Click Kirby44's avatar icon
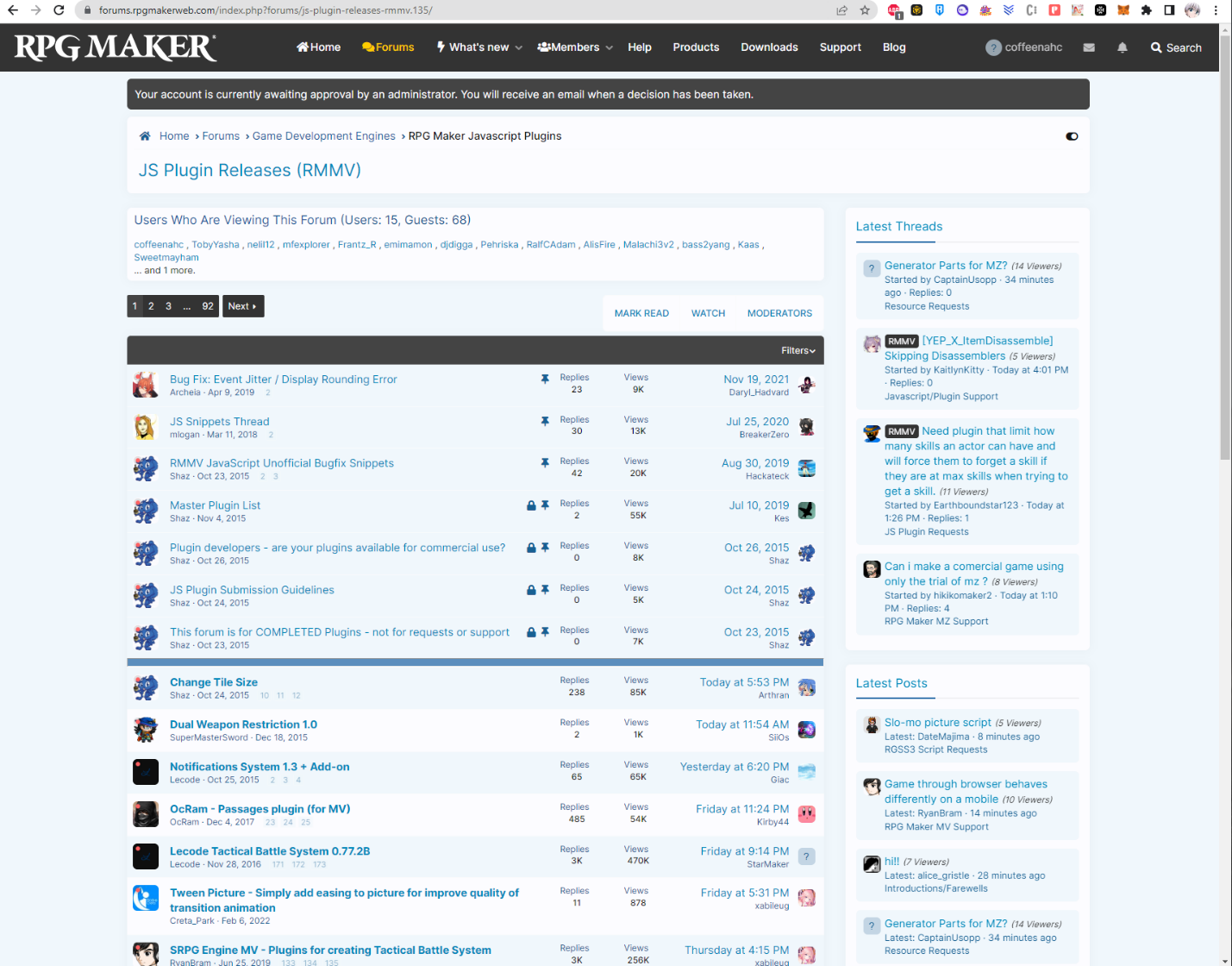This screenshot has width=1232, height=966. tap(806, 813)
